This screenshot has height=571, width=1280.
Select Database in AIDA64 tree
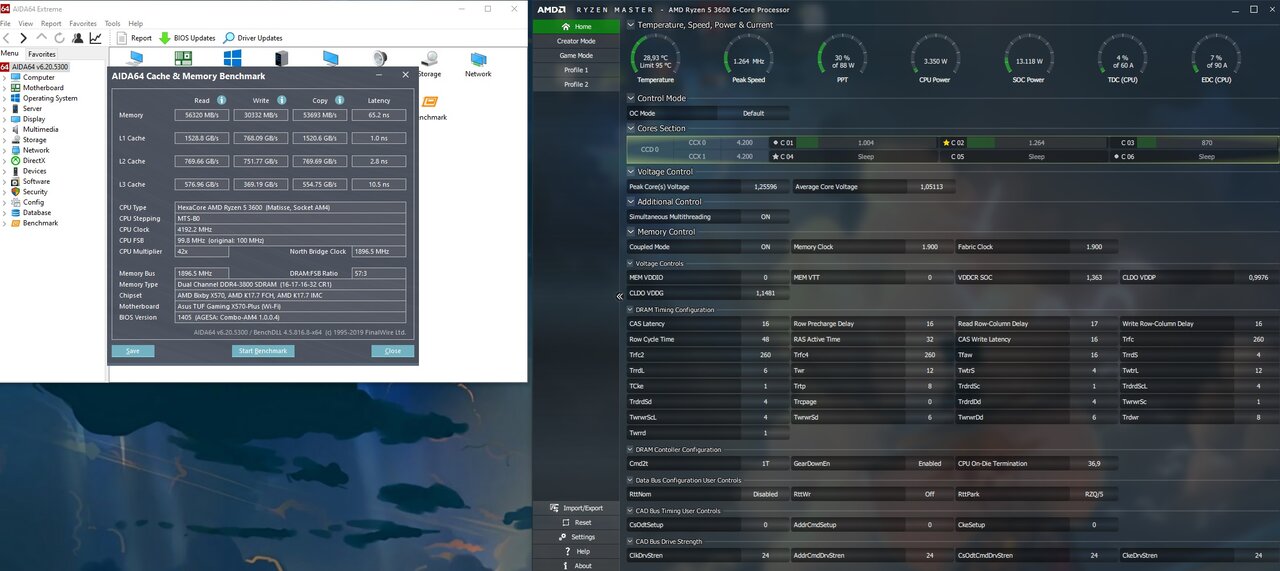[x=37, y=213]
